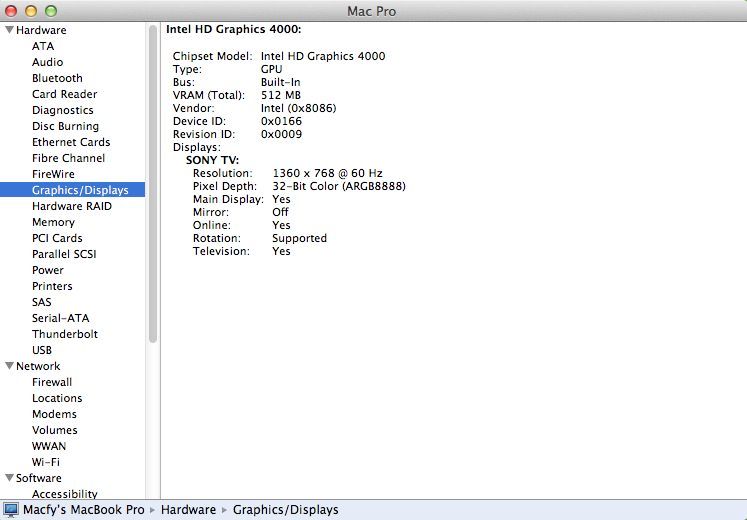Select Modems under Network
Viewport: 747px width, 520px height.
click(54, 414)
